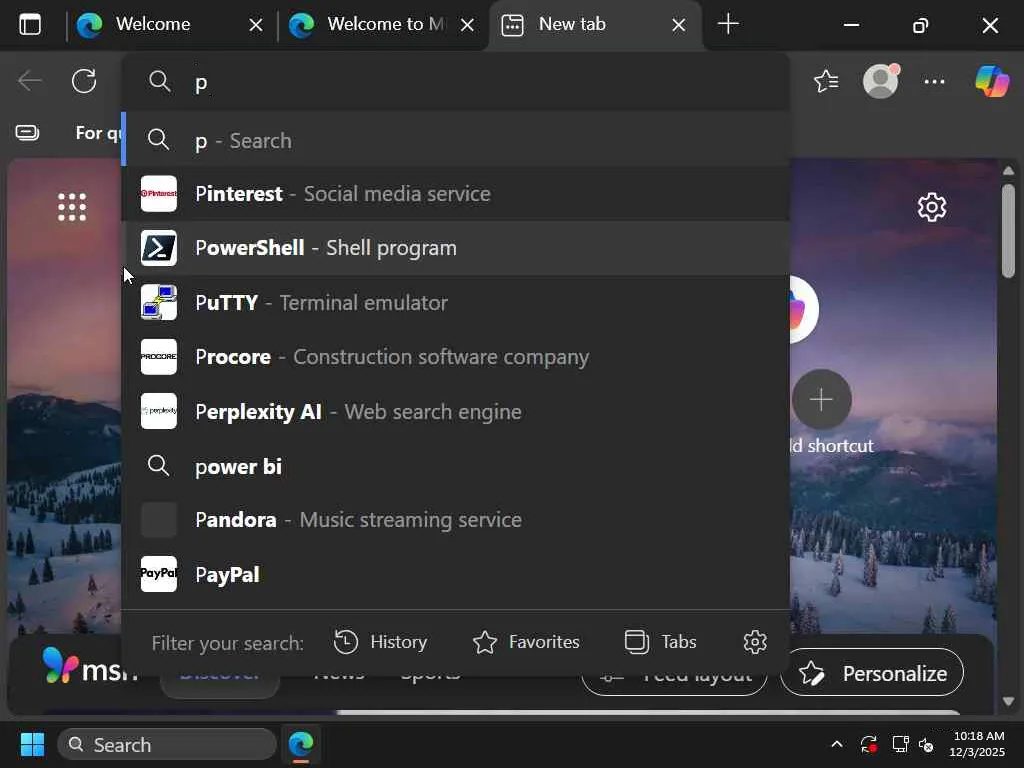Click the PowerShell logo icon
1024x768 pixels.
159,248
